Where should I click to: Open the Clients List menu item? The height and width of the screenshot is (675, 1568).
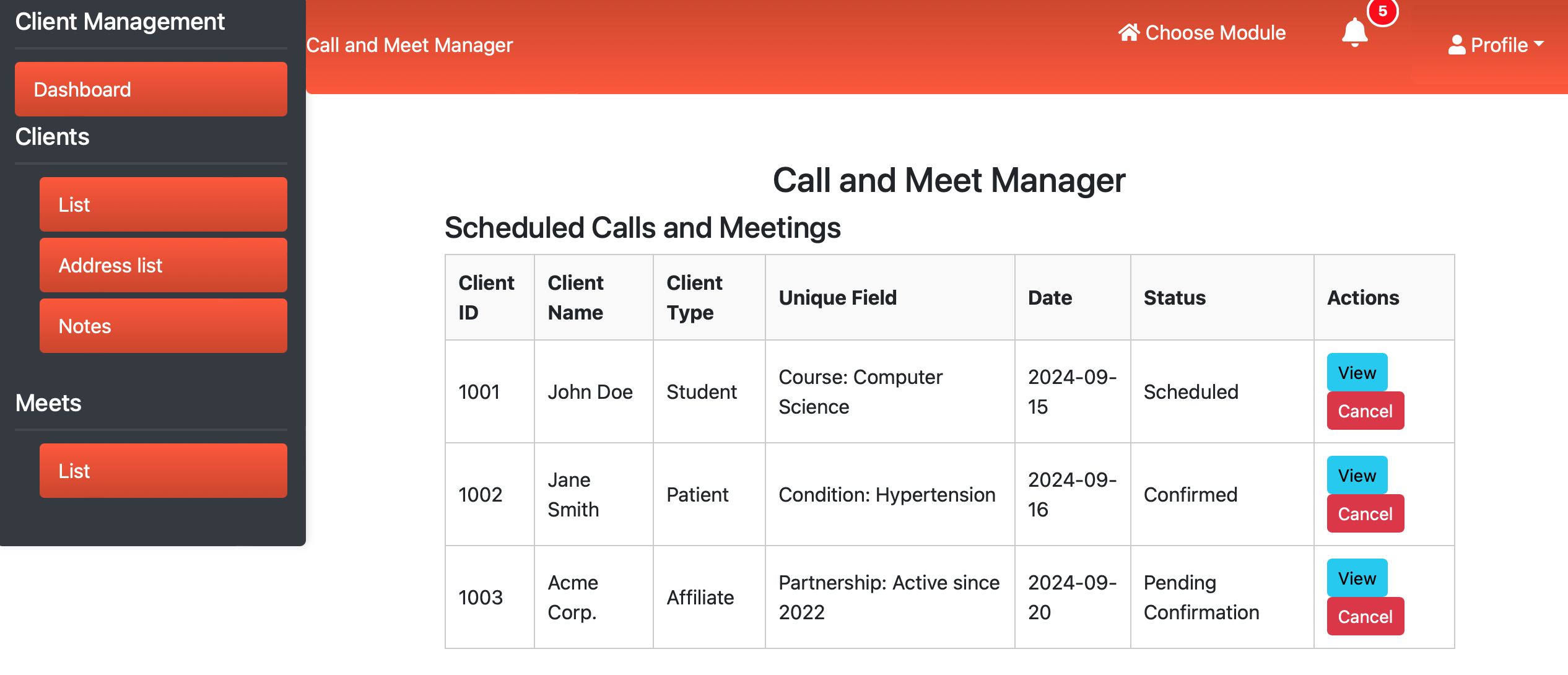tap(163, 204)
